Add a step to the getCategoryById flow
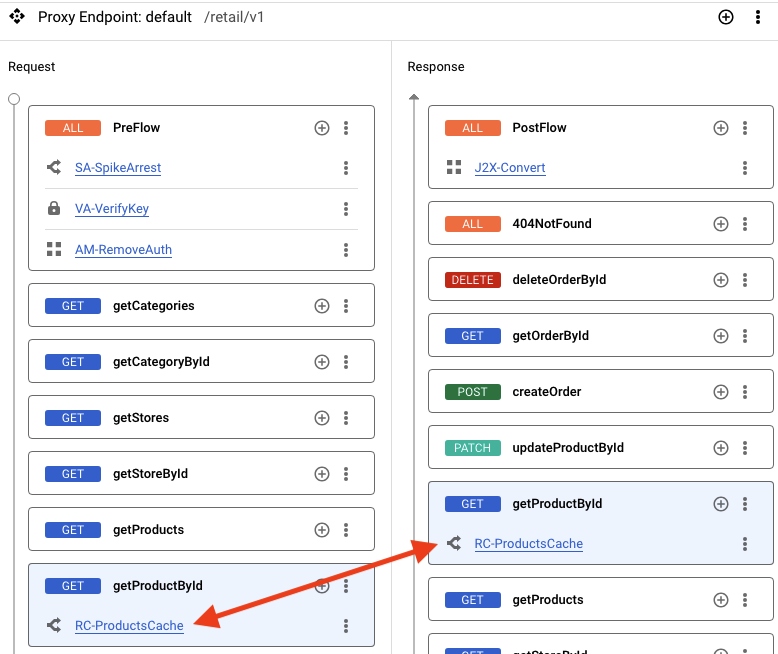This screenshot has height=654, width=778. point(322,362)
